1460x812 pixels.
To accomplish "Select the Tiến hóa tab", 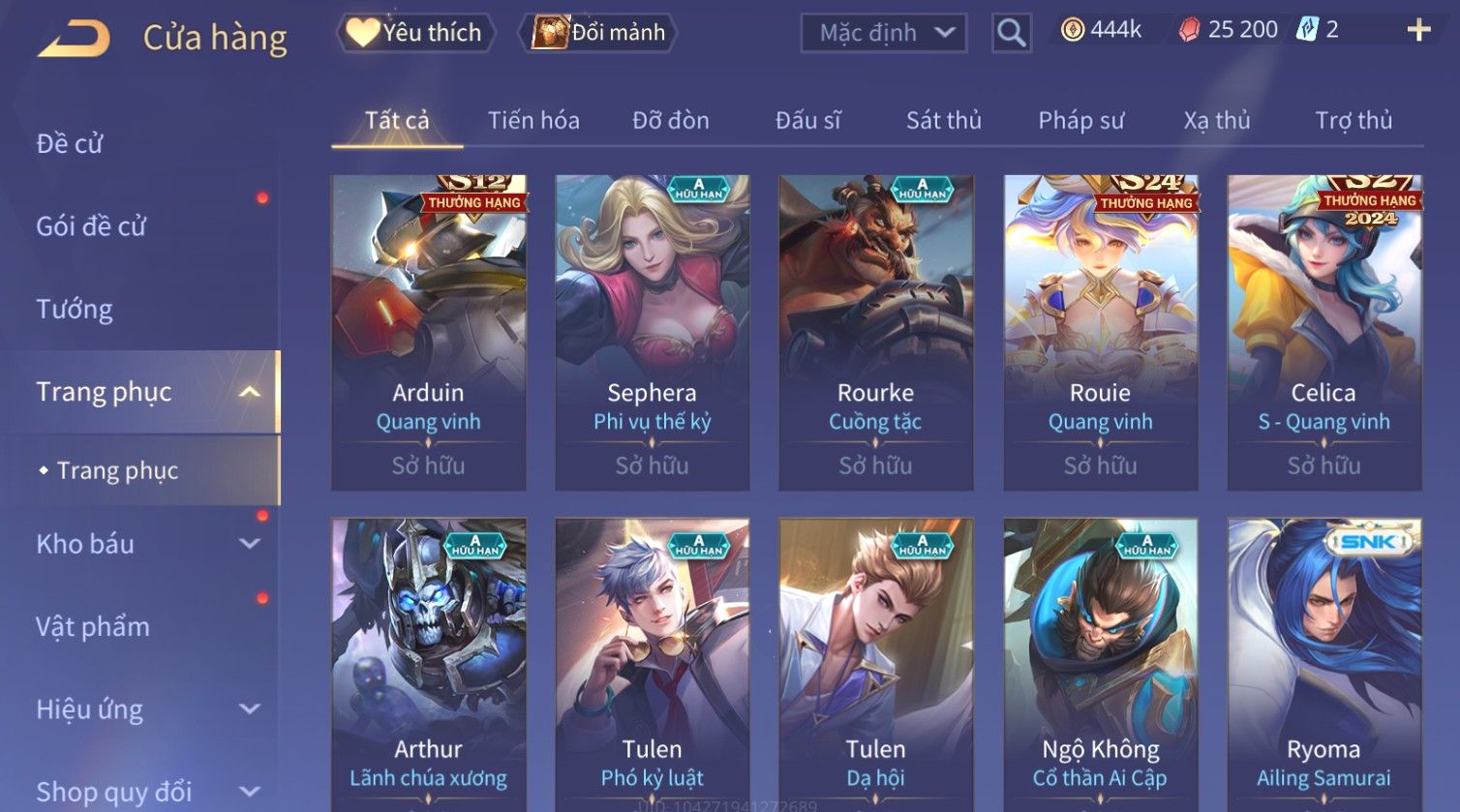I will 533,120.
